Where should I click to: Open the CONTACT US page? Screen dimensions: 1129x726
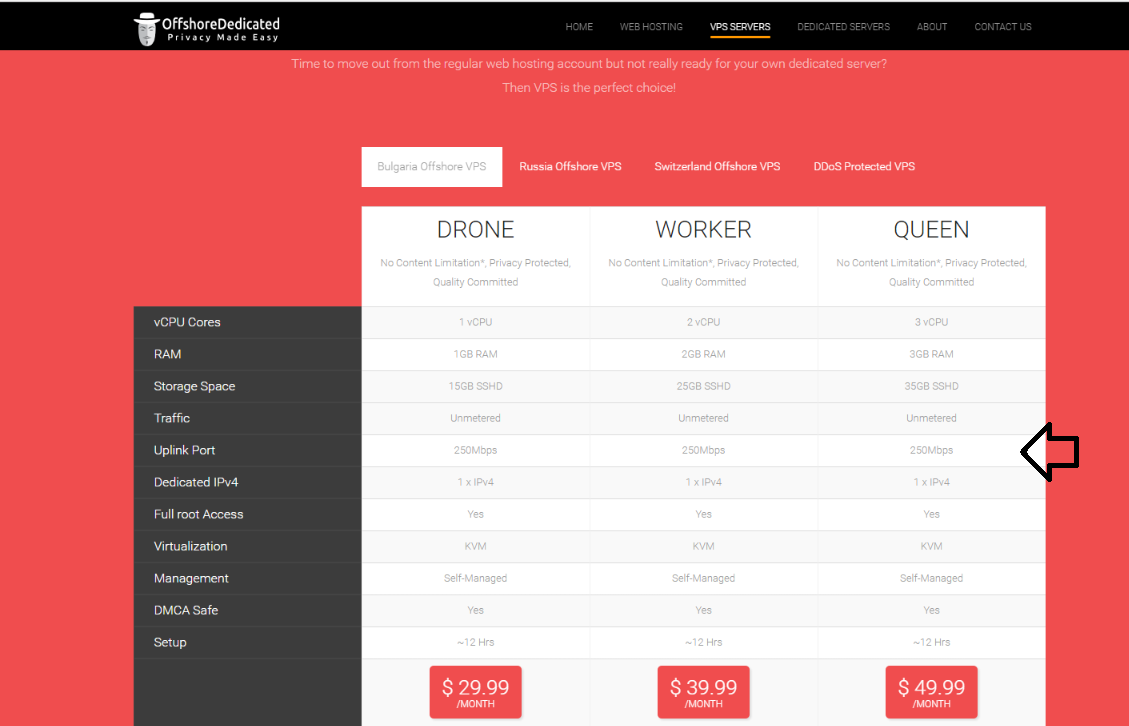pos(1003,27)
